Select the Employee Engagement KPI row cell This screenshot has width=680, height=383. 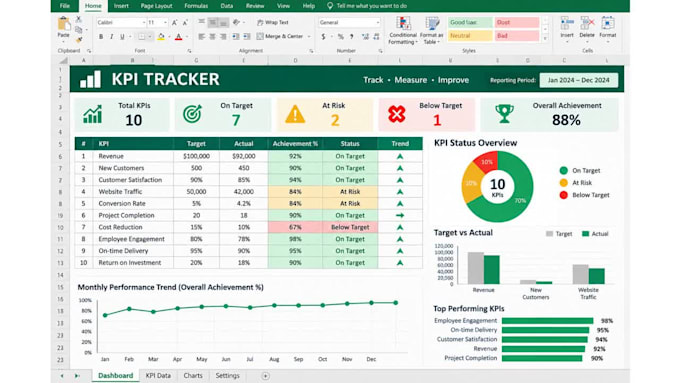click(133, 239)
